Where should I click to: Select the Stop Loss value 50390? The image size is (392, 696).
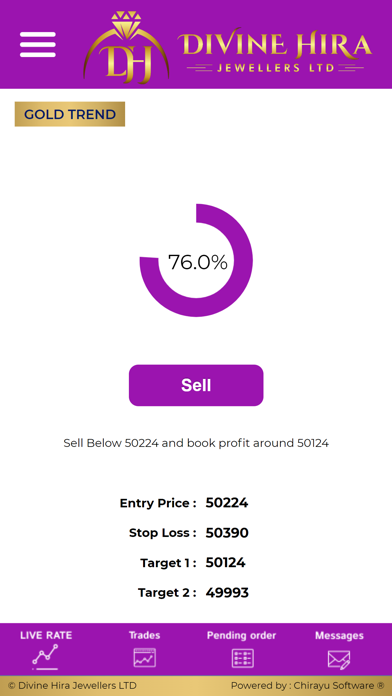point(227,533)
